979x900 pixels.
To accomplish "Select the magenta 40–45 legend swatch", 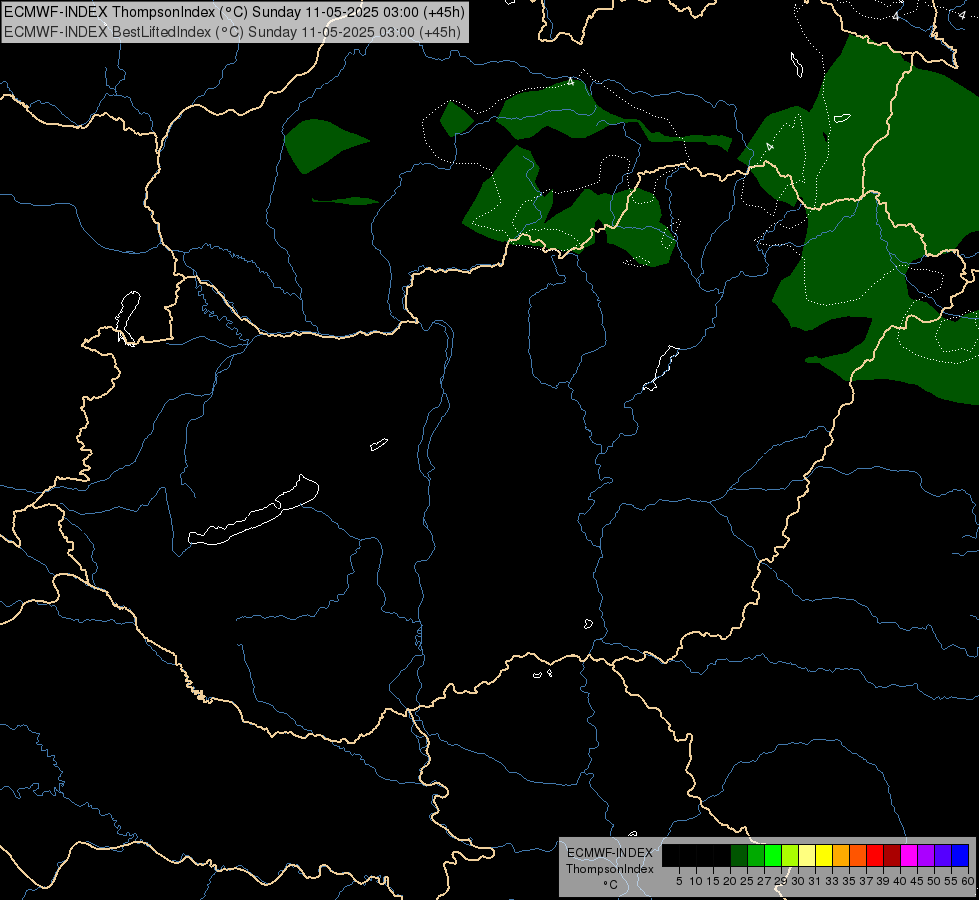I will 909,856.
